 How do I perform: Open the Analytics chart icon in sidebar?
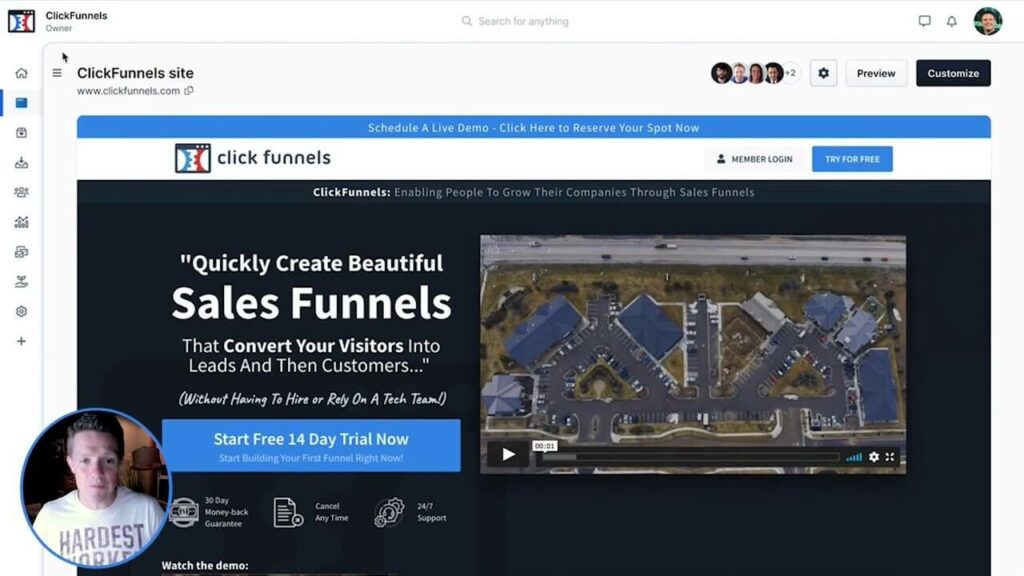click(x=22, y=222)
